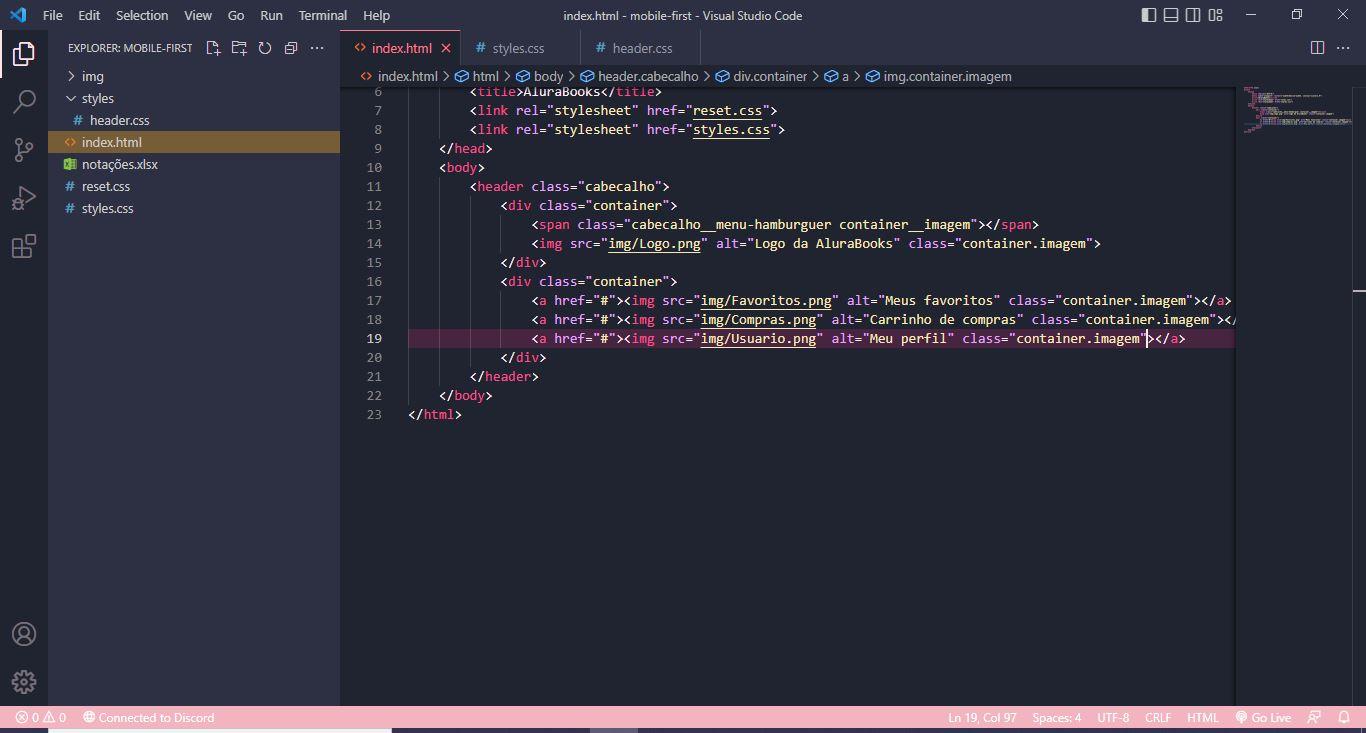Image resolution: width=1366 pixels, height=733 pixels.
Task: Open the Go menu
Action: coord(236,15)
